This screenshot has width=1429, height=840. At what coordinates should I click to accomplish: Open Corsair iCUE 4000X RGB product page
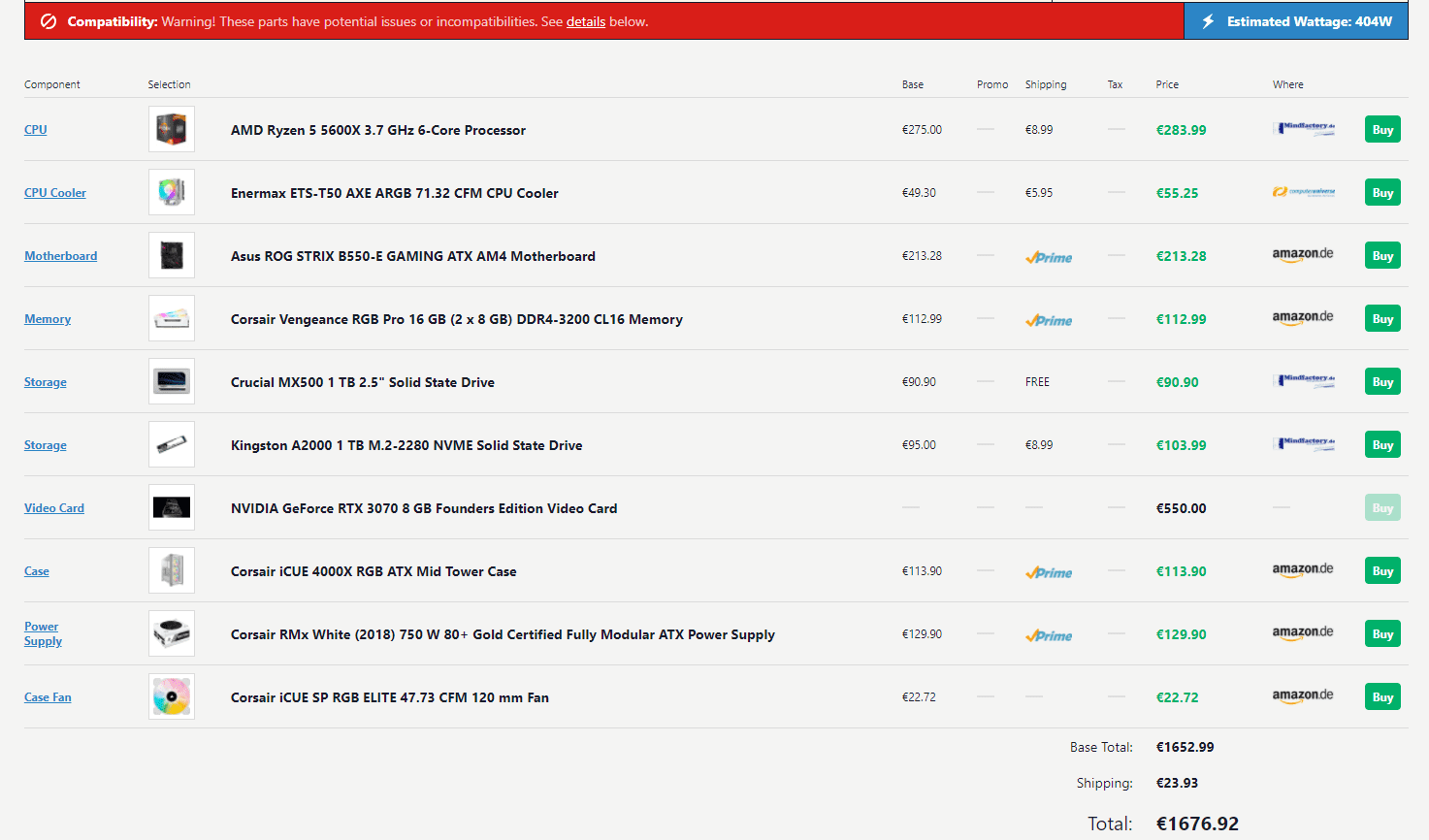(373, 571)
